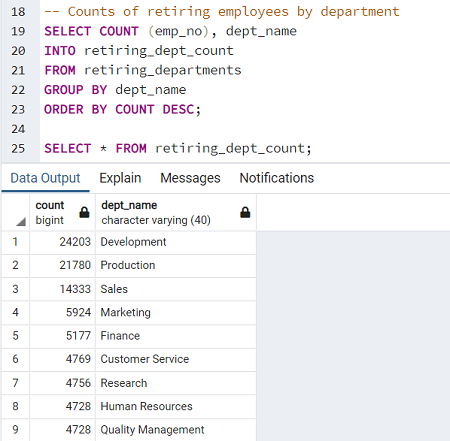Place cursor on editor line 25 query
The width and height of the screenshot is (450, 441).
(x=178, y=148)
